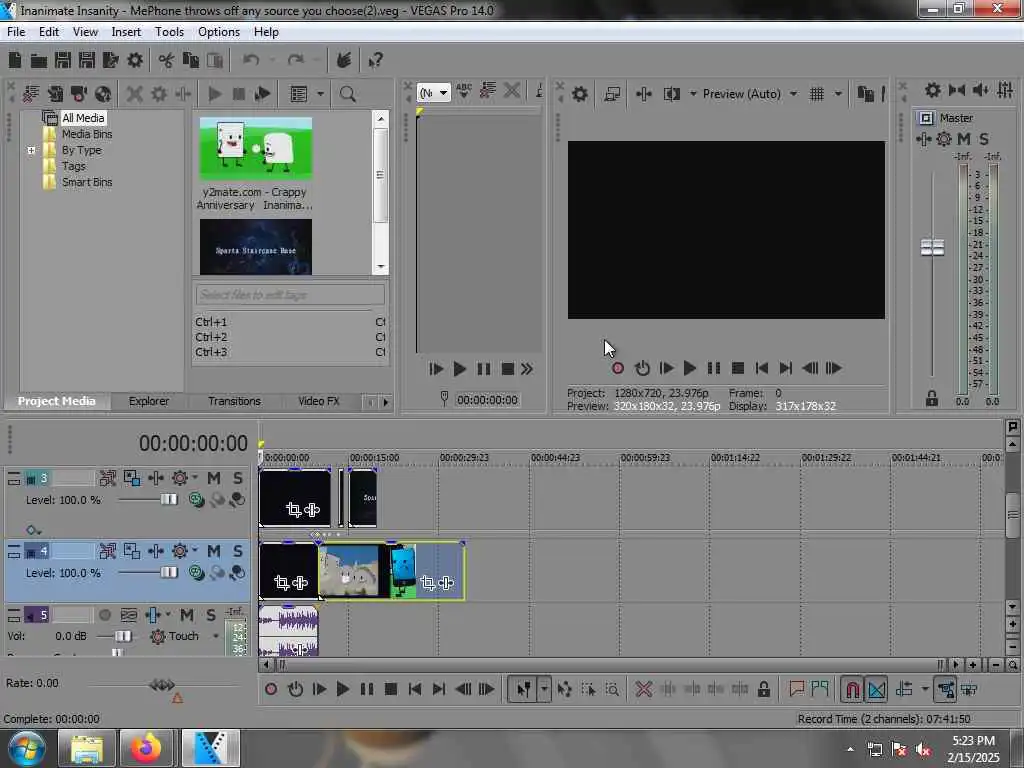
Task: Open the Options menu
Action: (219, 32)
